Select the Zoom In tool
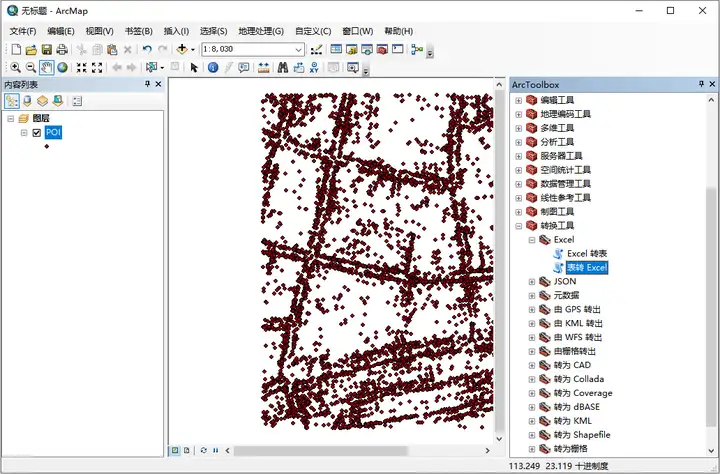 [x=15, y=67]
